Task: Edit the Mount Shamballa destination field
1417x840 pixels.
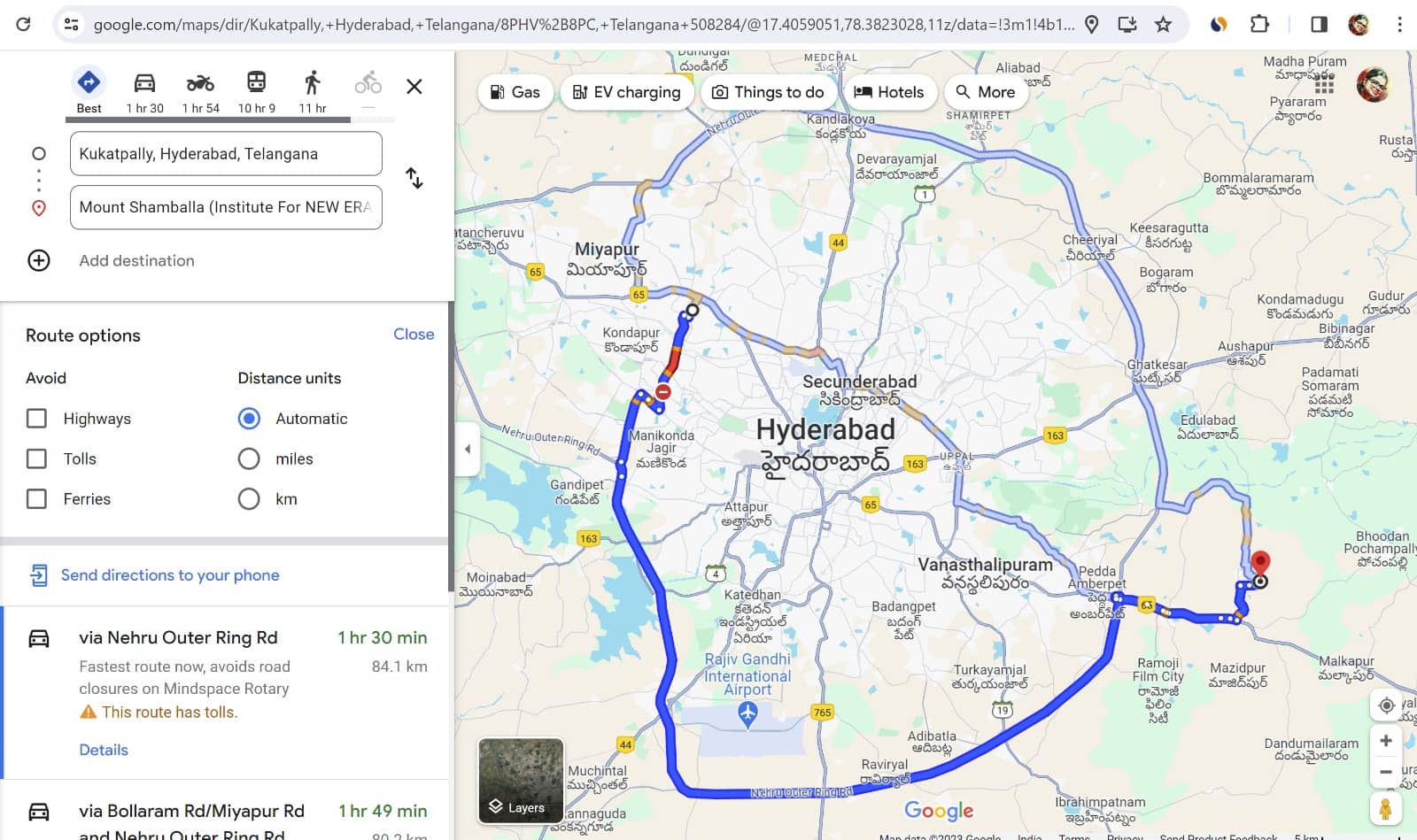Action: pyautogui.click(x=226, y=207)
